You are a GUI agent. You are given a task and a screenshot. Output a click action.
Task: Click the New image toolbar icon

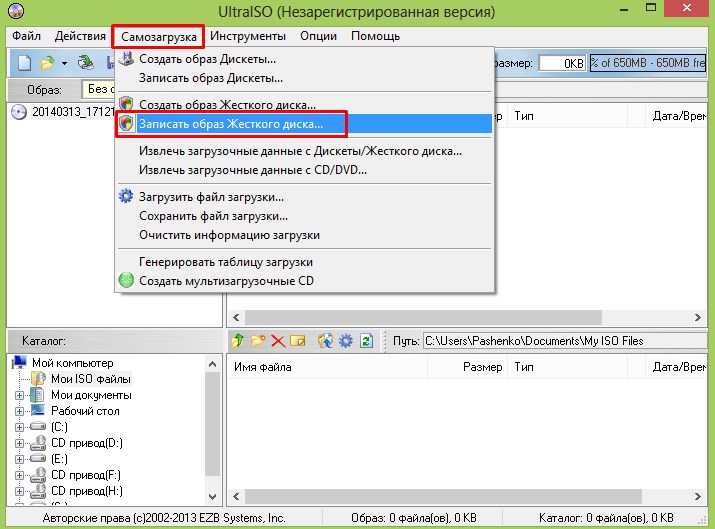pos(23,63)
